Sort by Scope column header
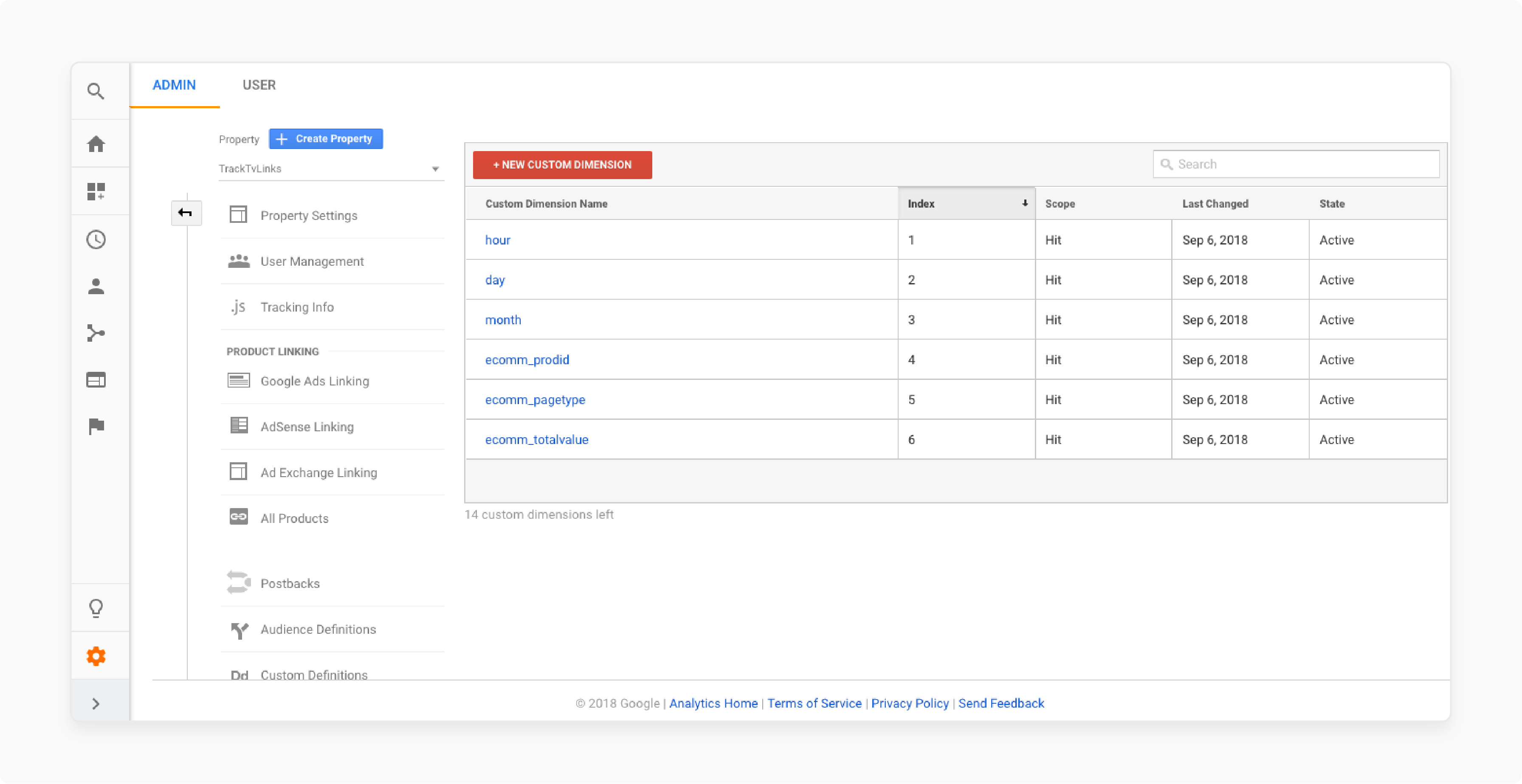Image resolution: width=1522 pixels, height=784 pixels. [x=1060, y=204]
